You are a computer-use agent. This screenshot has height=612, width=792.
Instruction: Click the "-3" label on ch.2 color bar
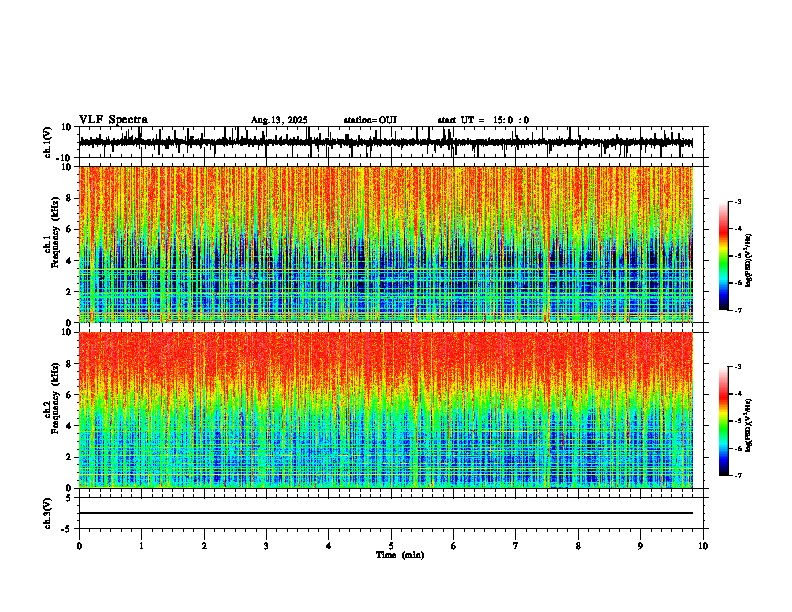click(x=737, y=367)
